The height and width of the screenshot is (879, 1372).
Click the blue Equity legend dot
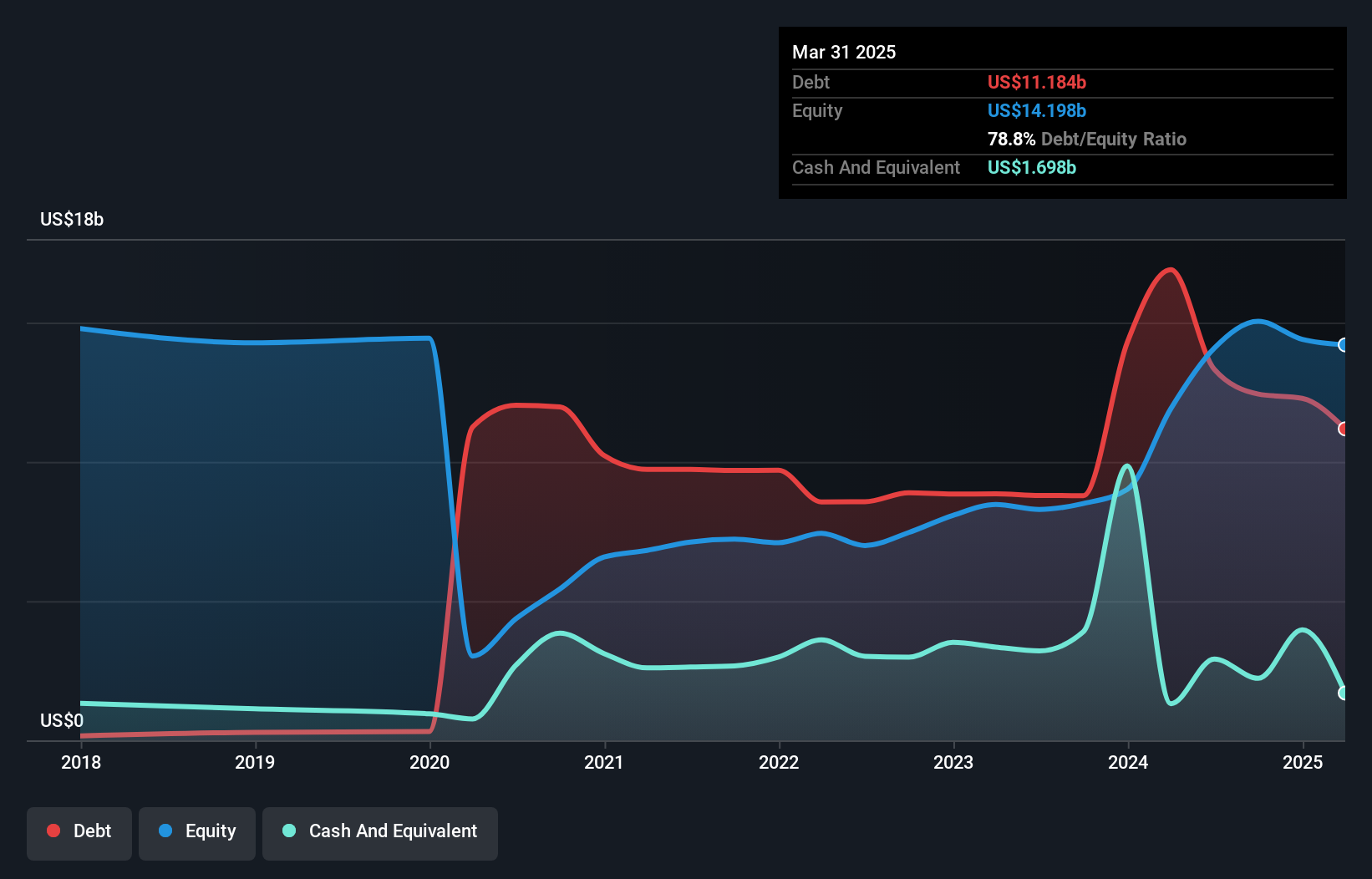pos(165,831)
